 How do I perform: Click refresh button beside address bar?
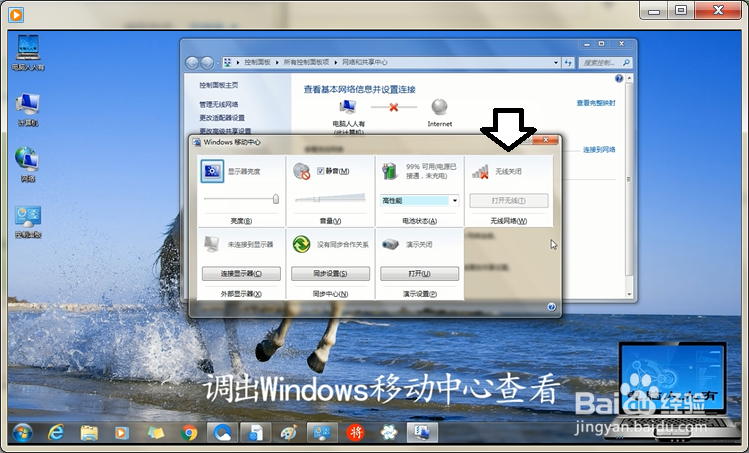(x=568, y=63)
